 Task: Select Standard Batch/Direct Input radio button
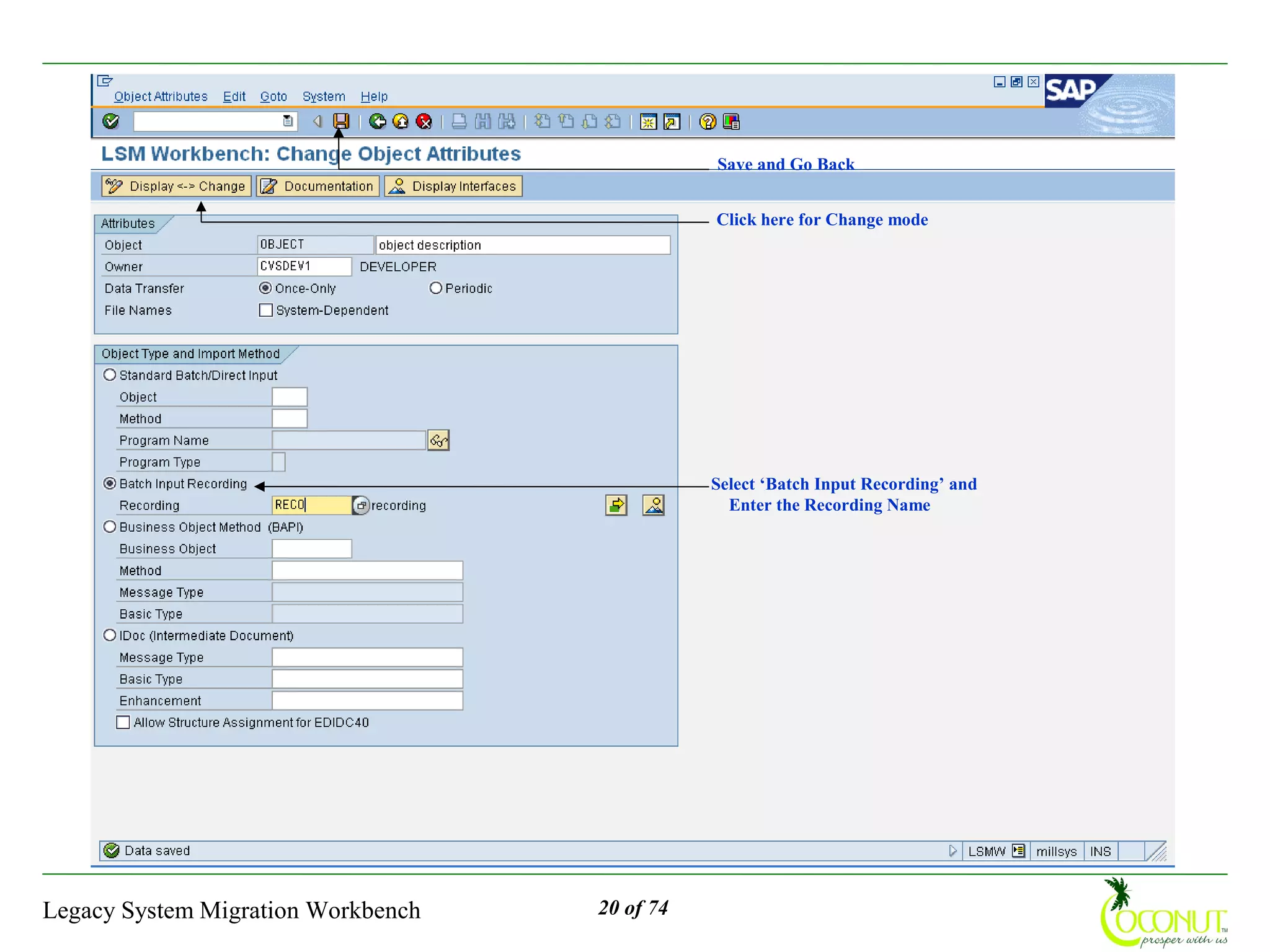click(x=110, y=375)
